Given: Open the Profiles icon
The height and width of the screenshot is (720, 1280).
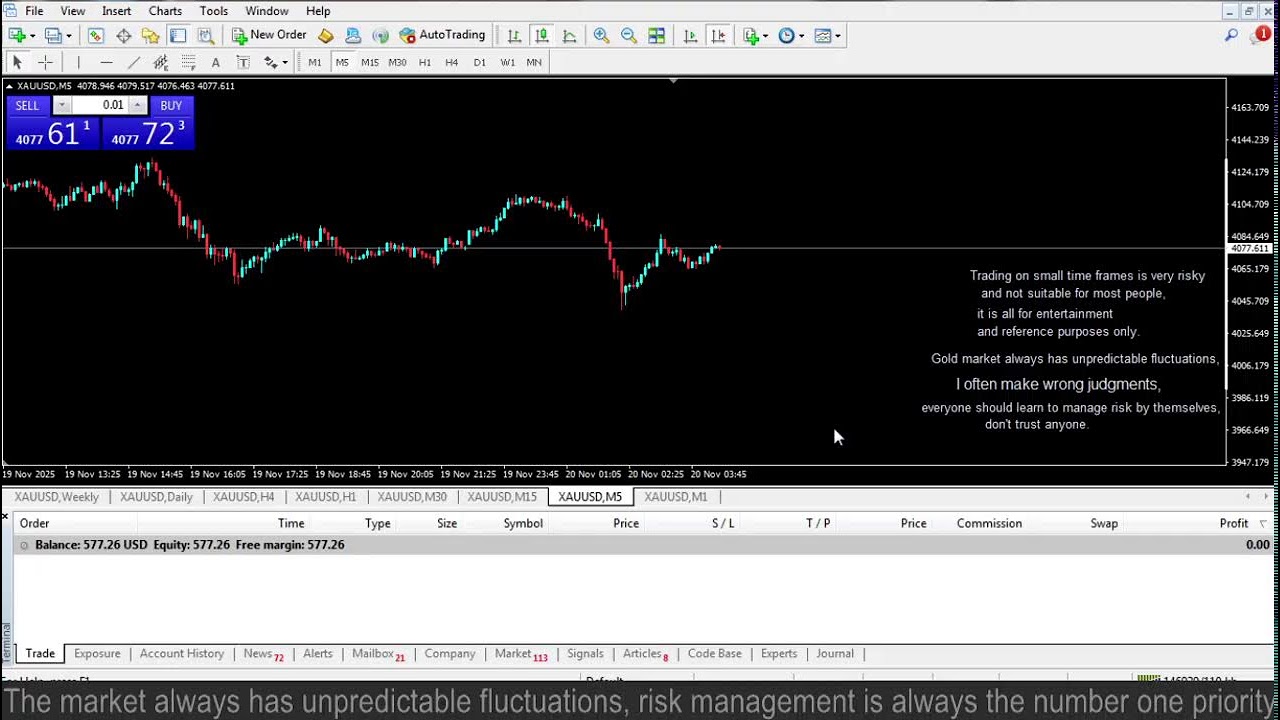Looking at the screenshot, I should pyautogui.click(x=53, y=35).
